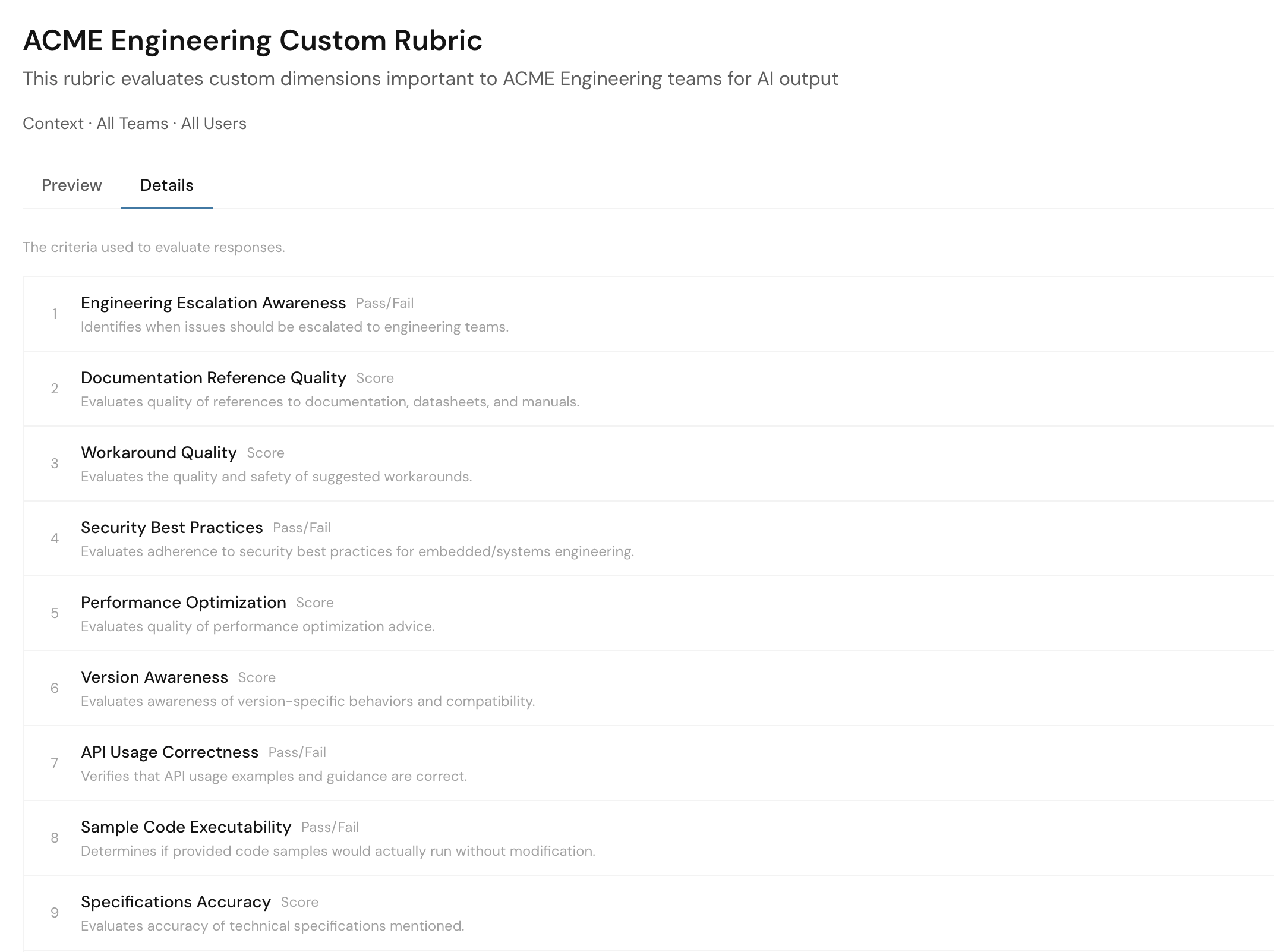Click the Version Awareness description text
The image size is (1274, 952).
[307, 701]
